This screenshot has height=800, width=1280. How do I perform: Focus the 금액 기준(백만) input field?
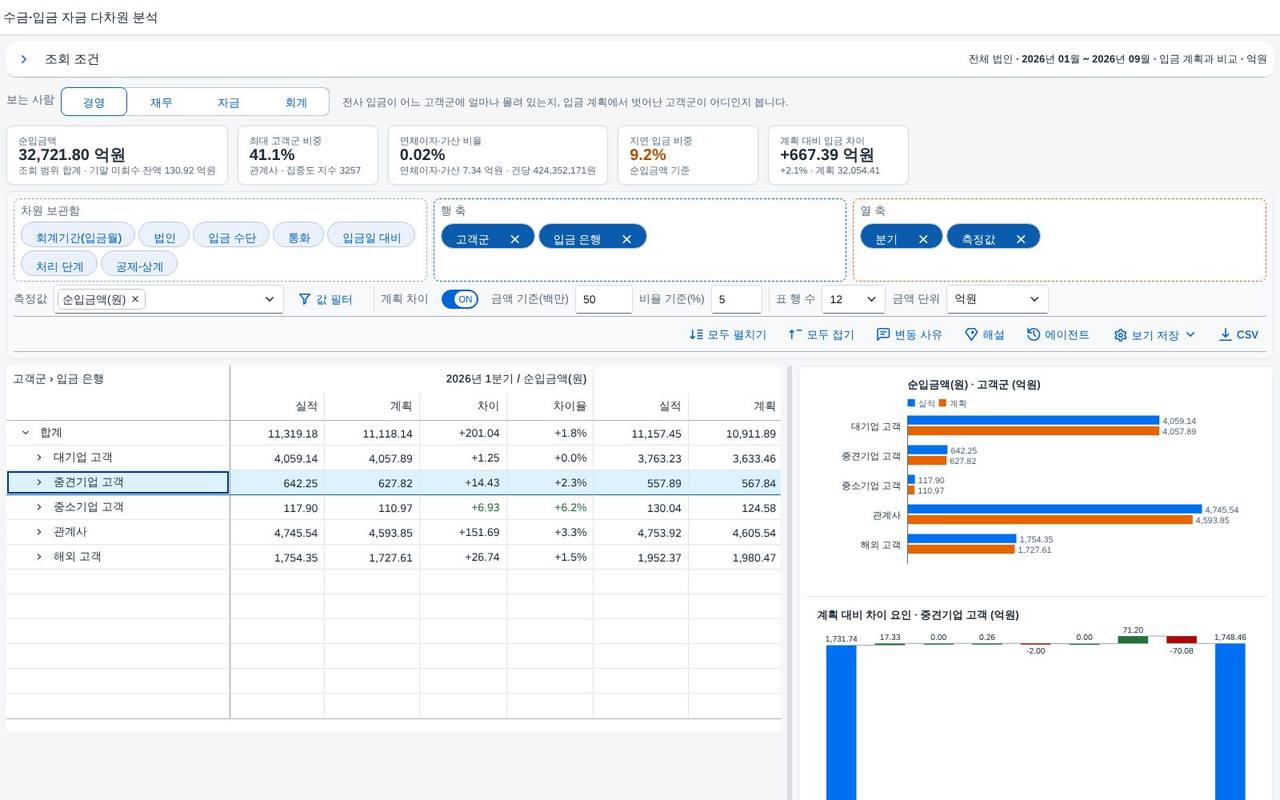[603, 299]
